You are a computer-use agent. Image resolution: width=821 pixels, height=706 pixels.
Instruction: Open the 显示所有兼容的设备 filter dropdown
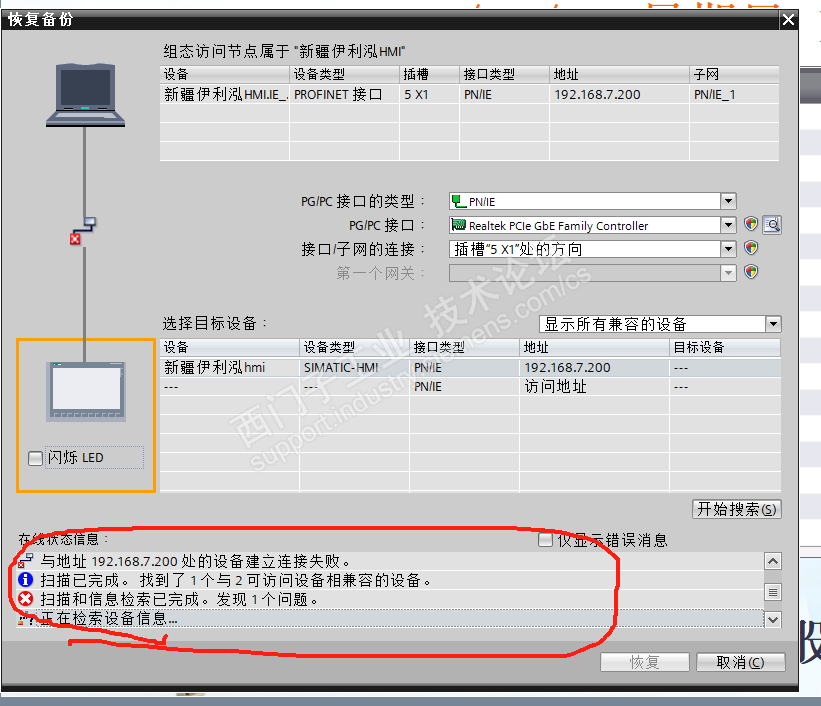[x=773, y=324]
